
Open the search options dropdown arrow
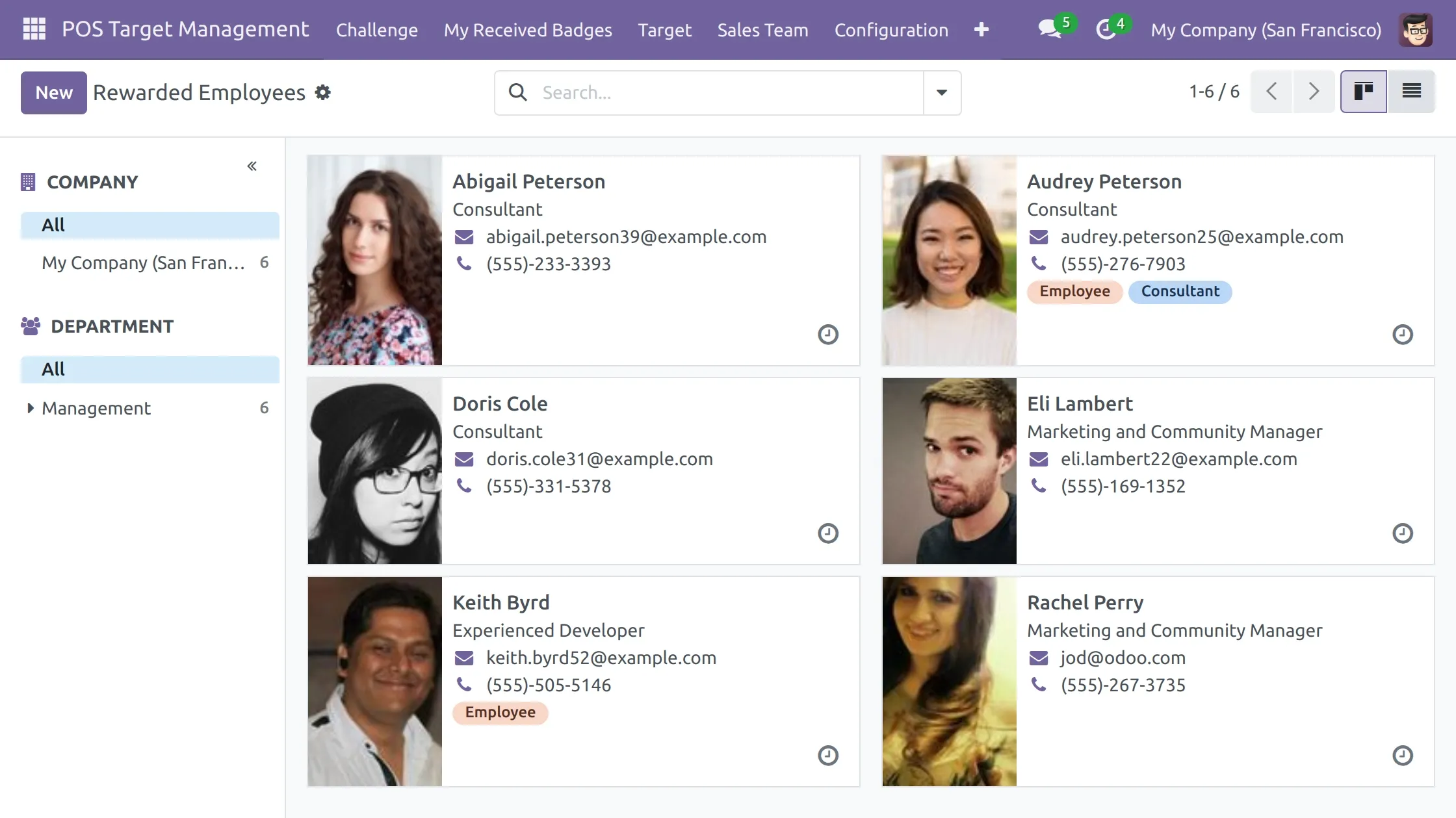coord(942,93)
